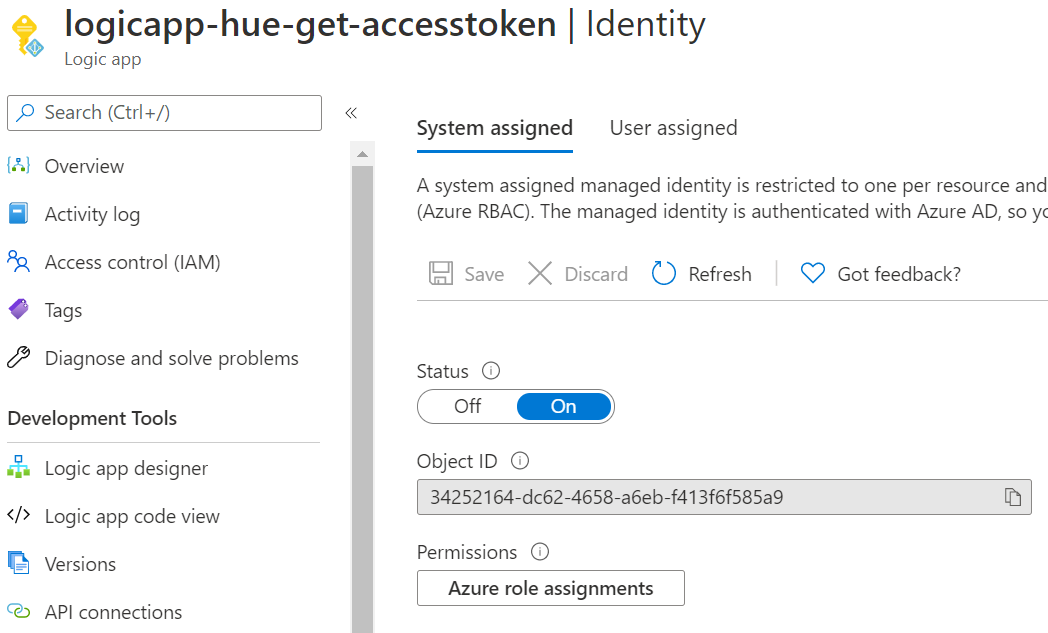Click the Versions documents icon
The image size is (1048, 633).
(19, 563)
